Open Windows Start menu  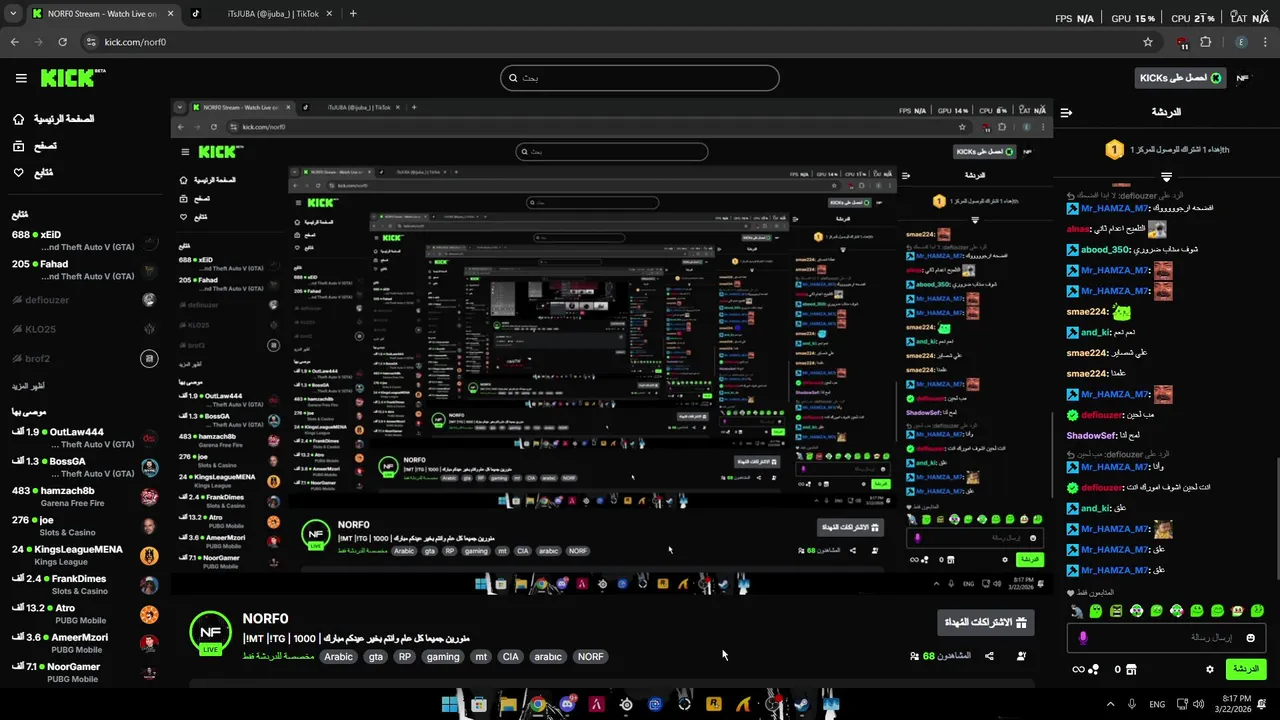[450, 704]
